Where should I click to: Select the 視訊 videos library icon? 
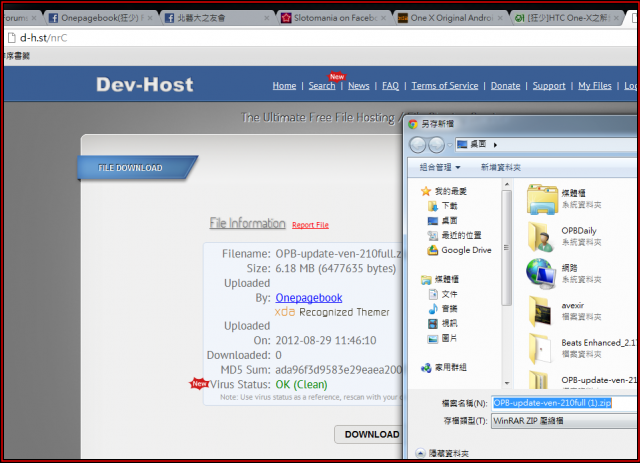(433, 323)
